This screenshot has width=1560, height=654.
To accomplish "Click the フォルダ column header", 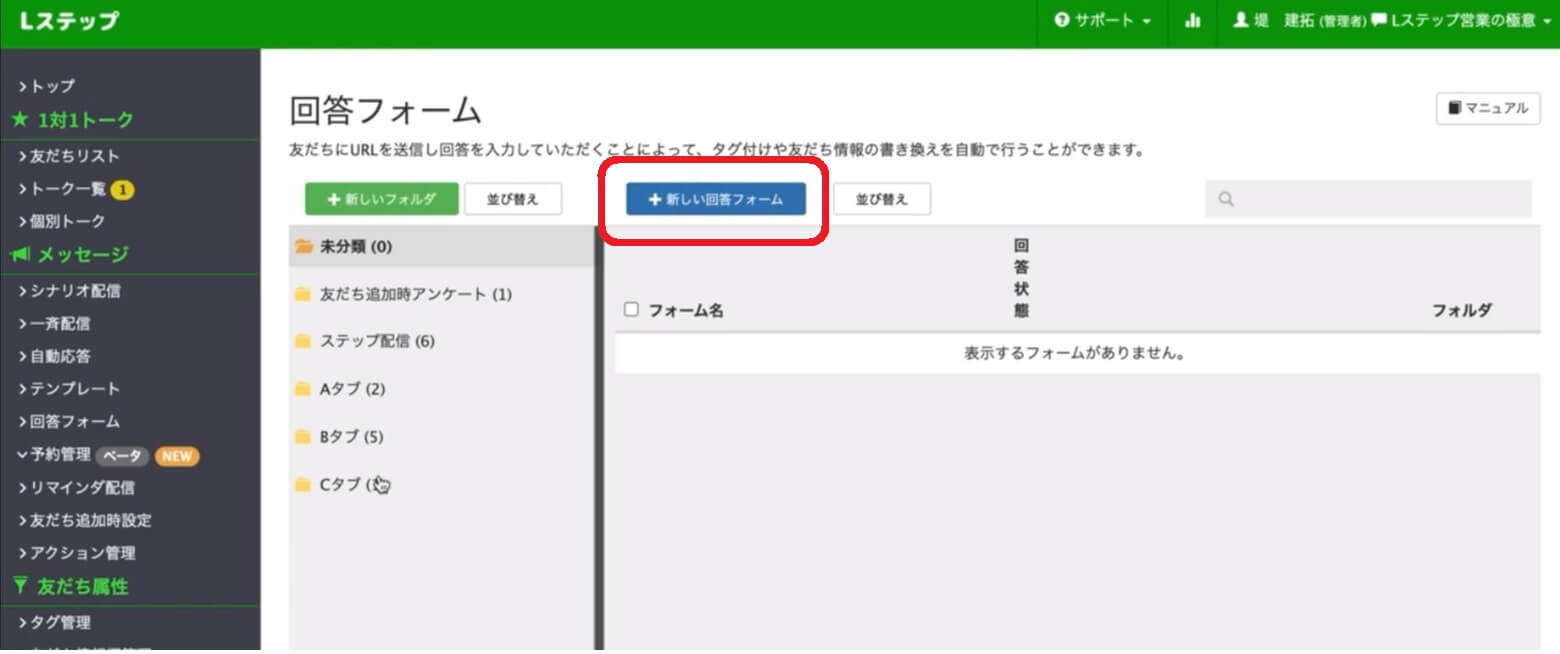I will click(x=1462, y=310).
